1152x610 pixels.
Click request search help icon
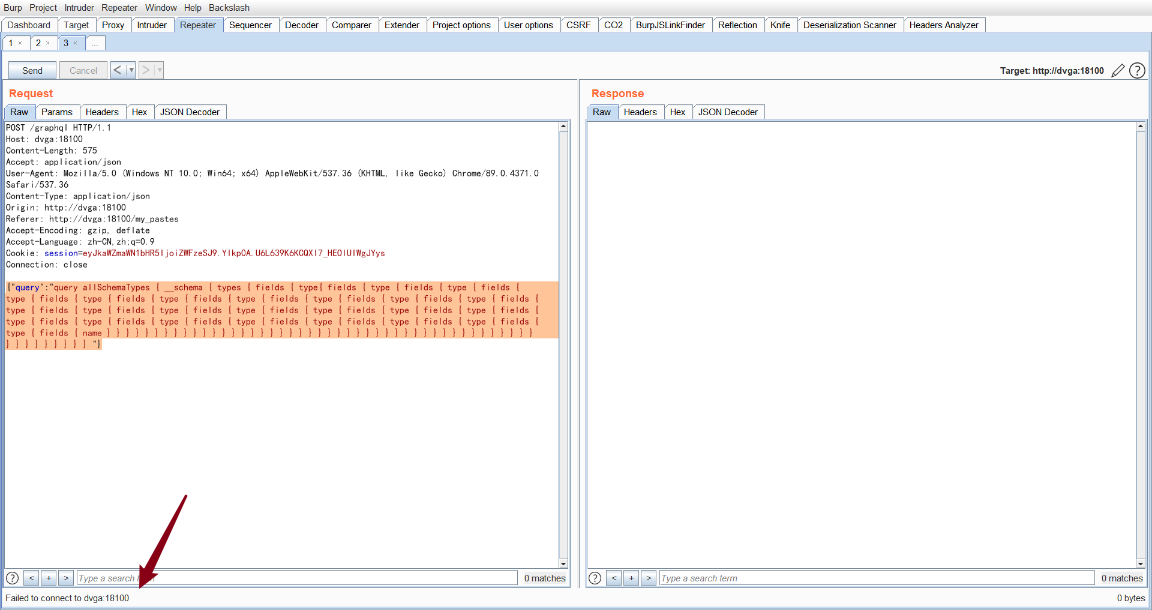point(12,578)
